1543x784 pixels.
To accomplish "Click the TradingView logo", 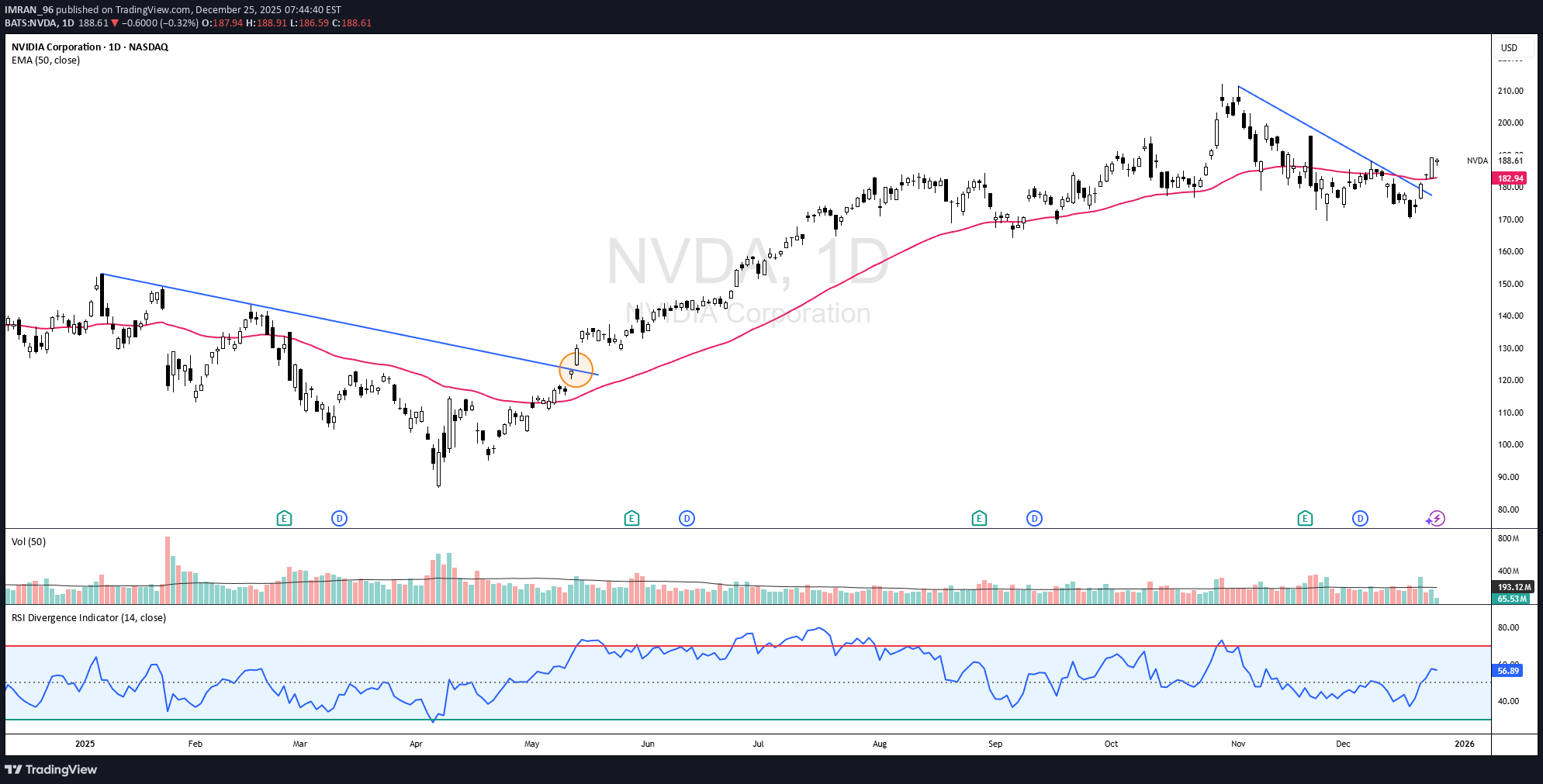I will point(51,769).
